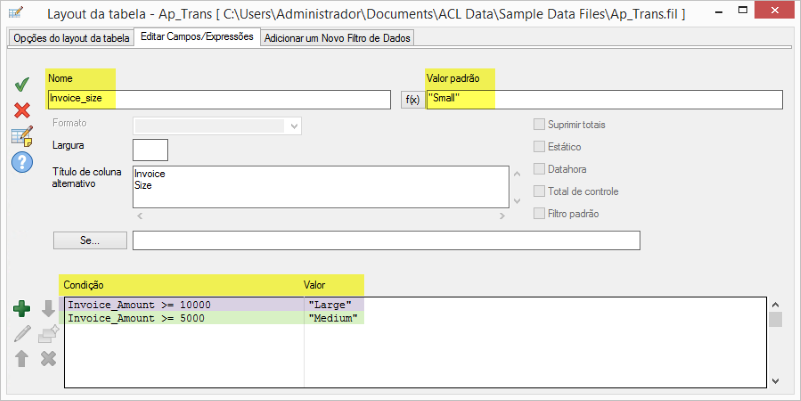Screen dimensions: 801x401
Task: Enable the Suprimir totais checkbox
Action: [x=540, y=125]
